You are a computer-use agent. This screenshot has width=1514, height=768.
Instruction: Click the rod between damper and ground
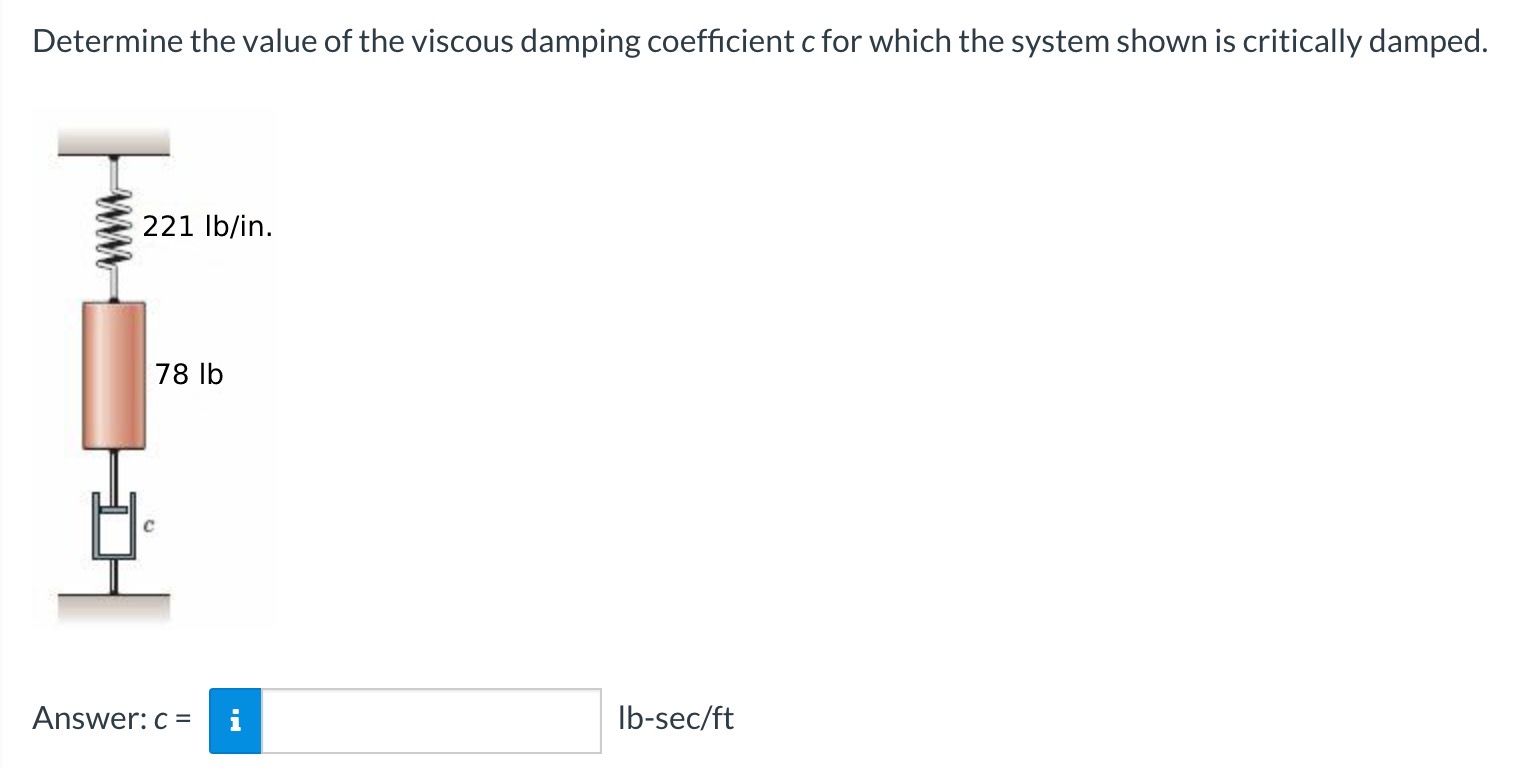coord(113,575)
